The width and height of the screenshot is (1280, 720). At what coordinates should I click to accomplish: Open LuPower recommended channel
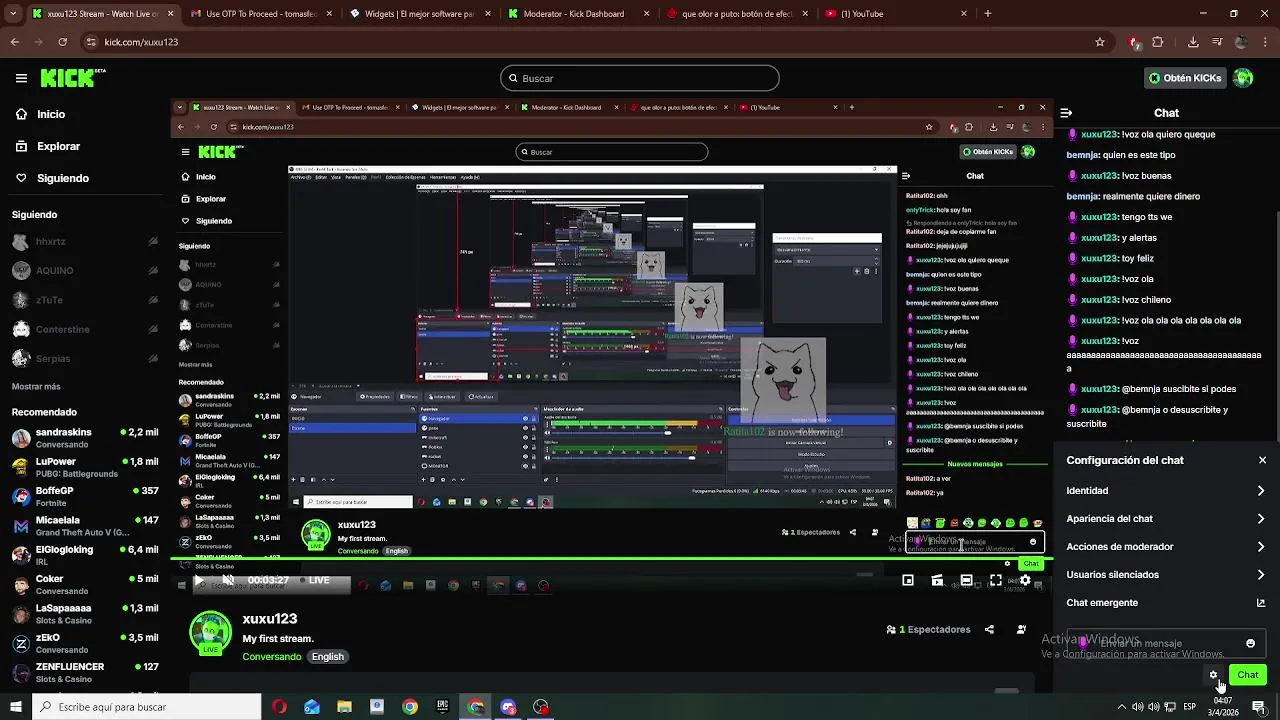[85, 467]
